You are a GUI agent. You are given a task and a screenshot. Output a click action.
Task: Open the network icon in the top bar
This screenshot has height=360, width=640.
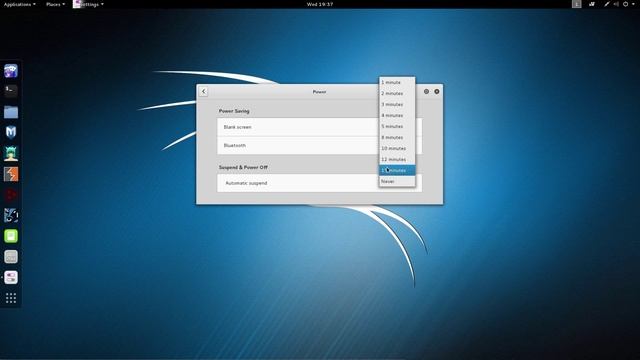(591, 4)
